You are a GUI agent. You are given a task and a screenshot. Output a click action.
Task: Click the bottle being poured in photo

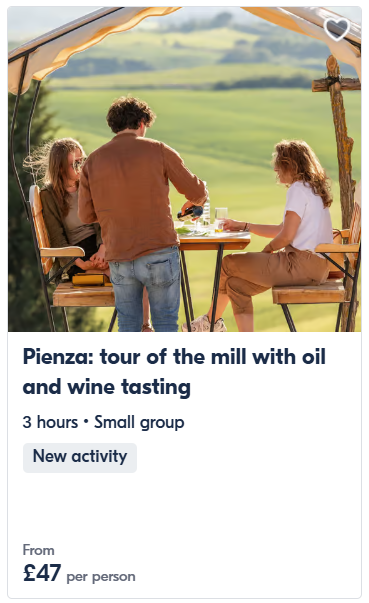190,213
